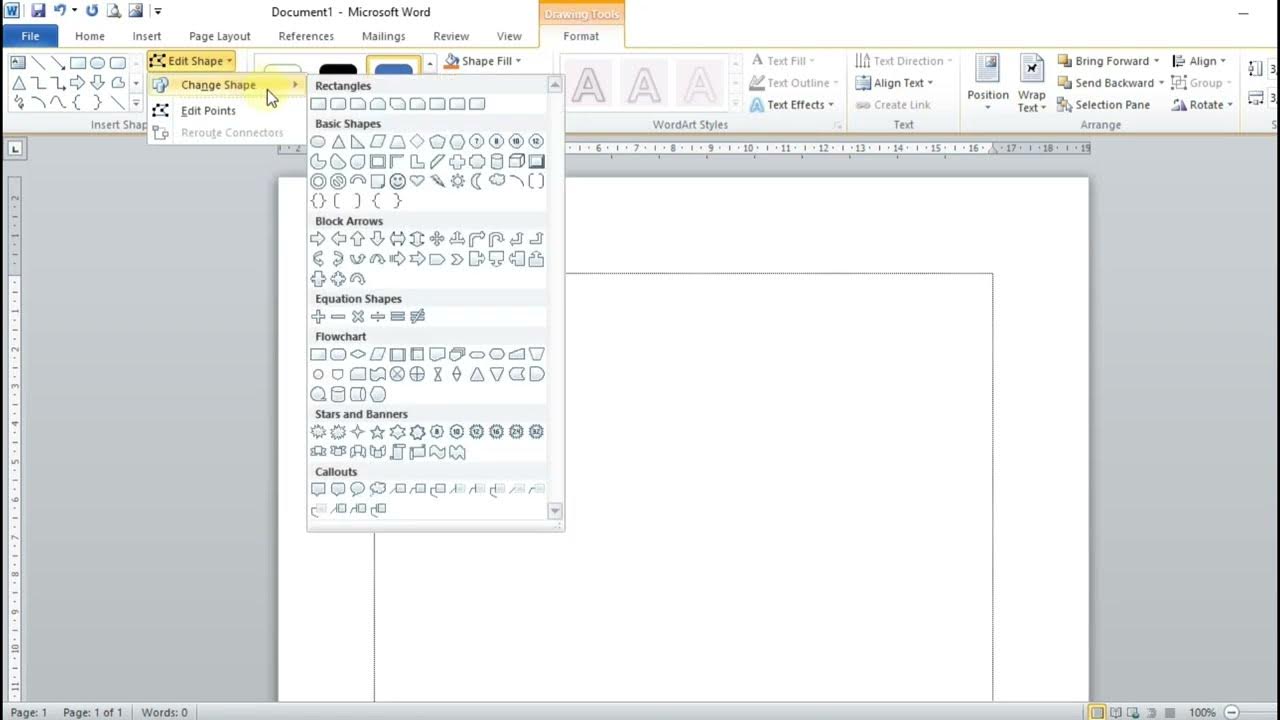Open the Edit Shape dropdown
This screenshot has height=720, width=1280.
click(x=191, y=61)
